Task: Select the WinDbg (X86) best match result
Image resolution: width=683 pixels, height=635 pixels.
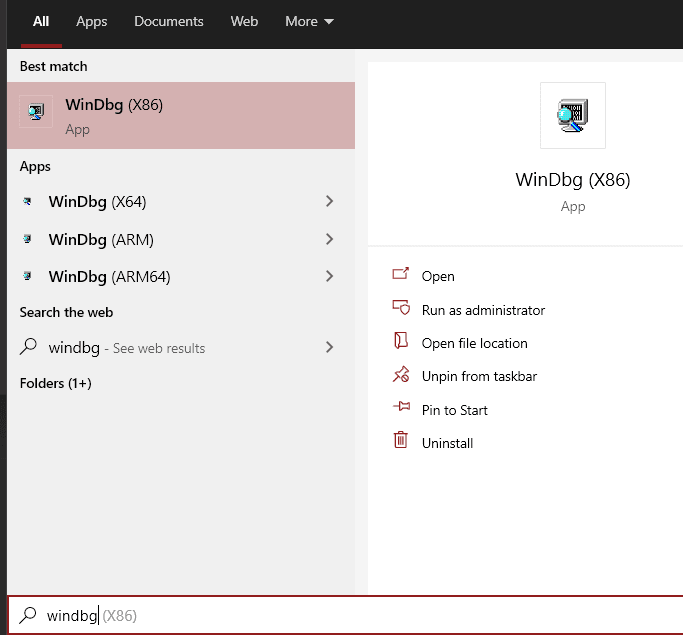Action: point(181,115)
